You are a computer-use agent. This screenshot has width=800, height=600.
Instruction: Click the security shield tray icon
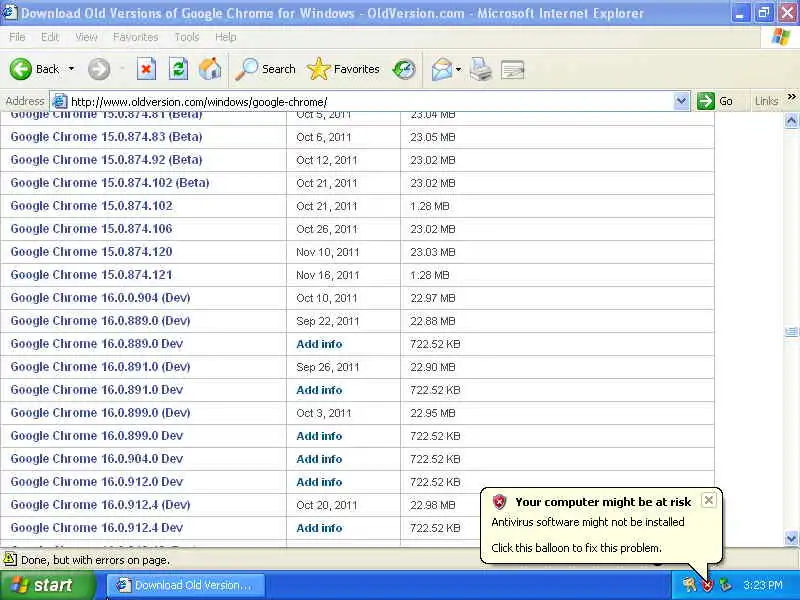[x=707, y=585]
